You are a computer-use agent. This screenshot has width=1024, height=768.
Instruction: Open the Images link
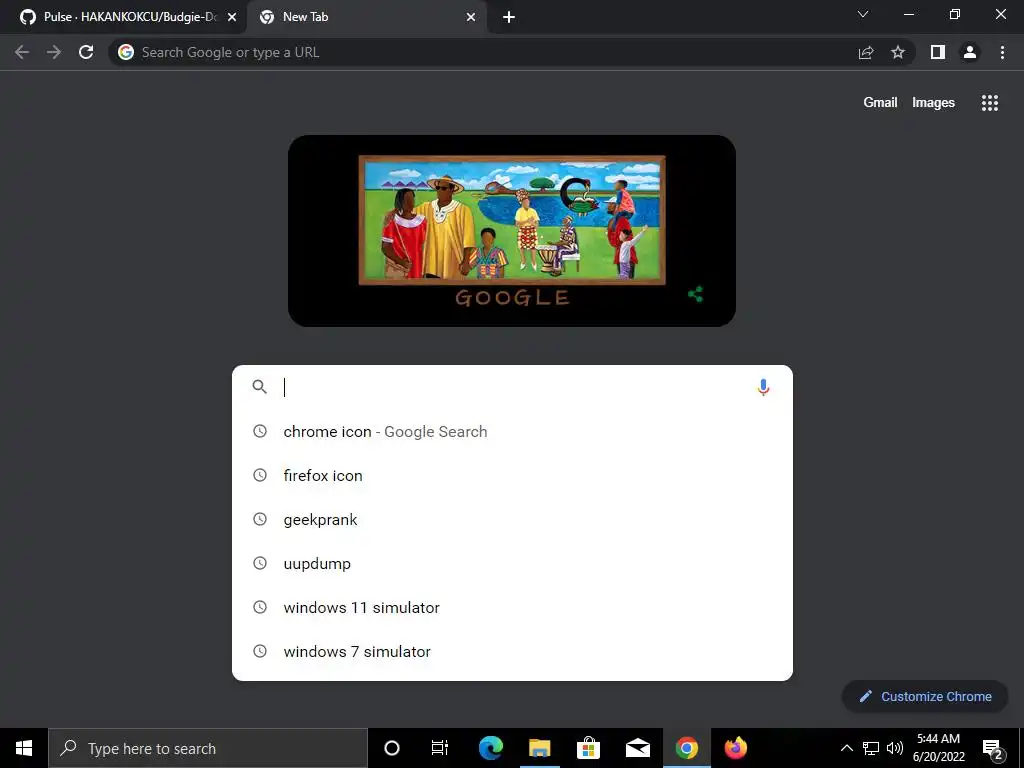[x=933, y=103]
